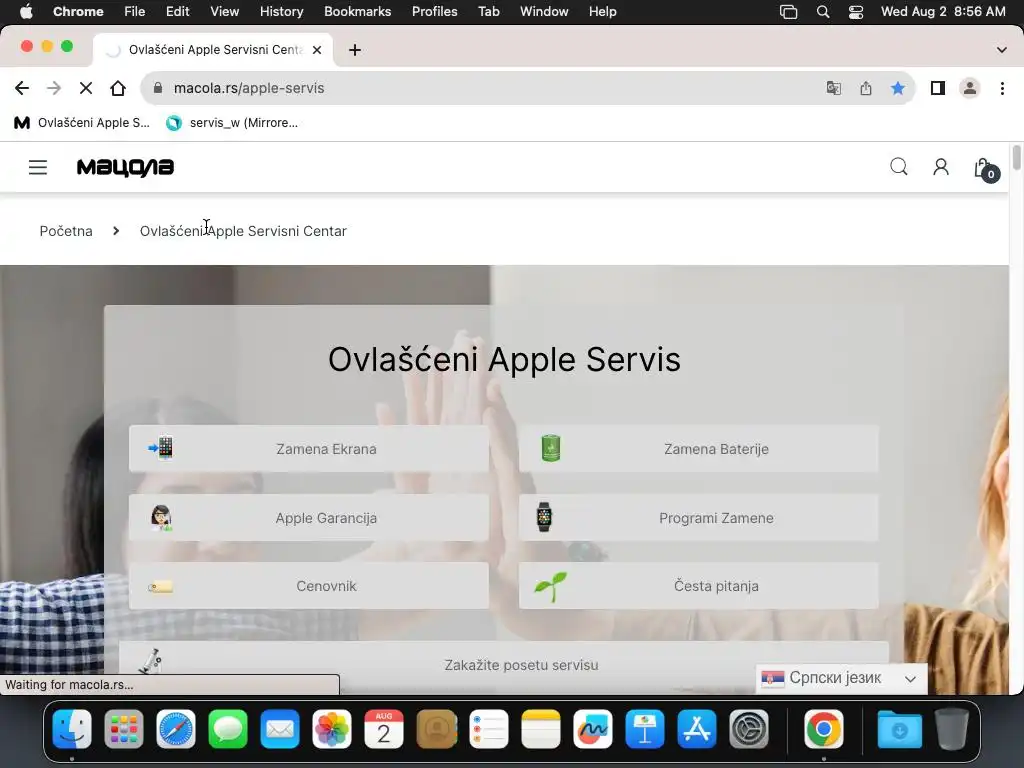The width and height of the screenshot is (1024, 768).
Task: Open App Store from the Dock
Action: click(x=697, y=729)
